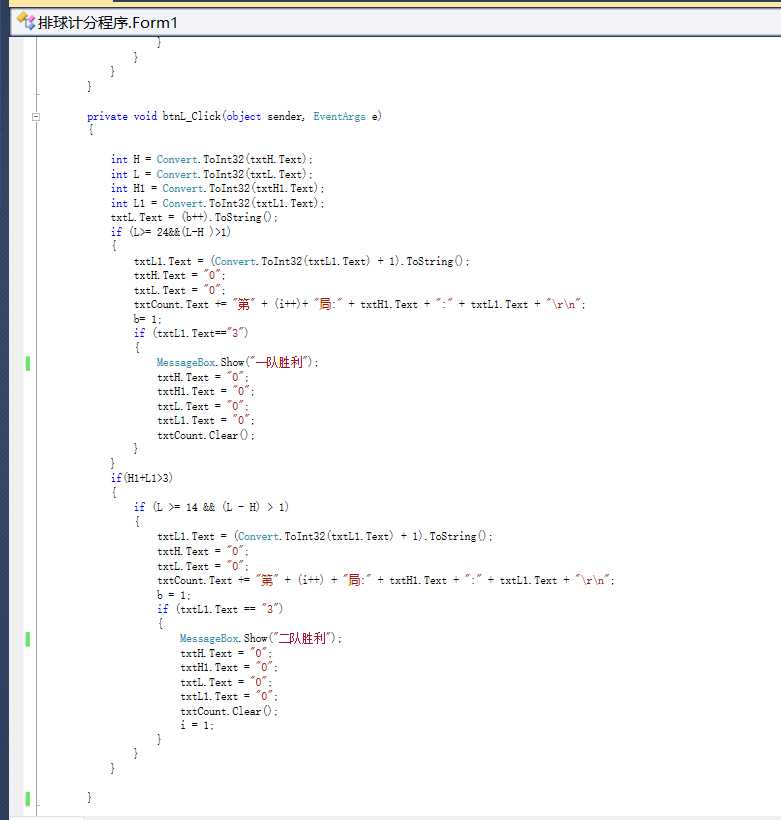Click the btnL_Click method name
Screen dimensions: 781x820
(x=191, y=116)
